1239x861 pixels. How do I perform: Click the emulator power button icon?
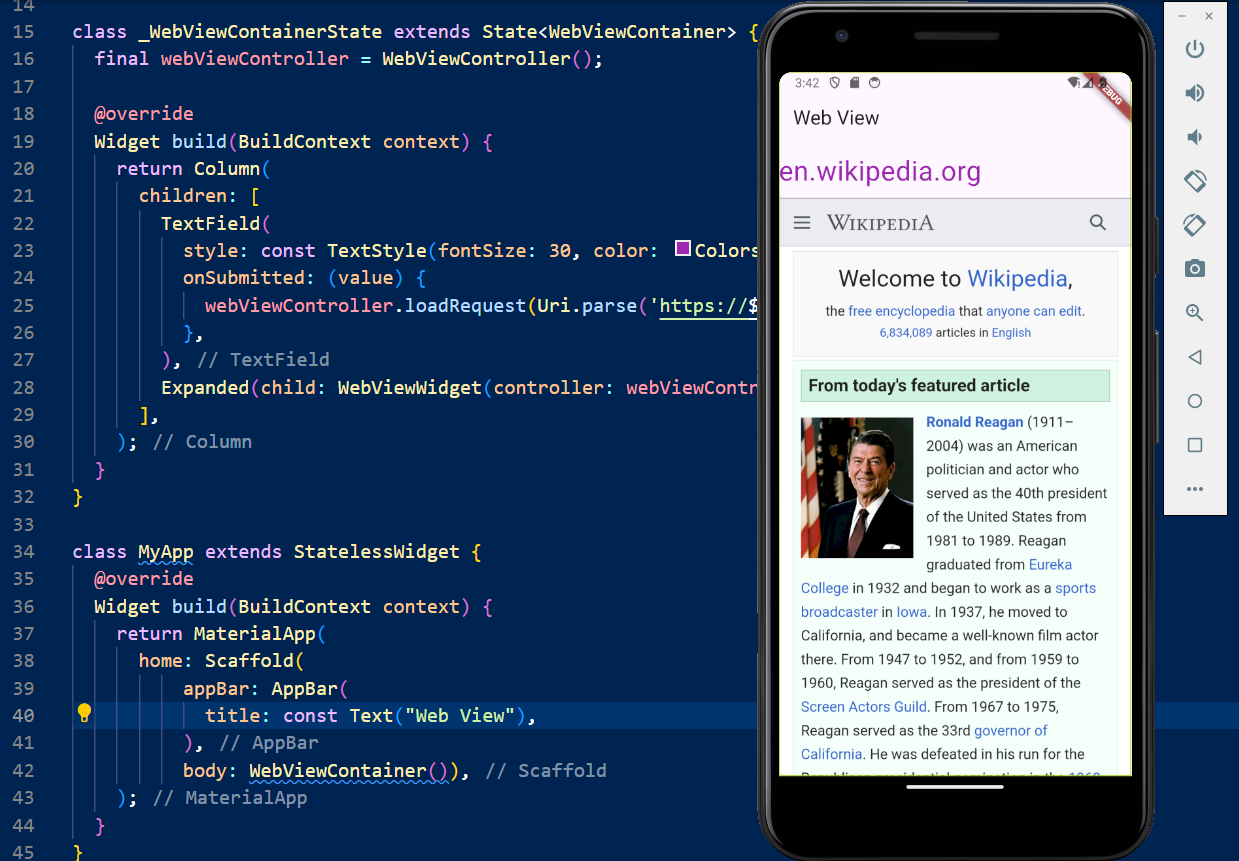point(1194,49)
